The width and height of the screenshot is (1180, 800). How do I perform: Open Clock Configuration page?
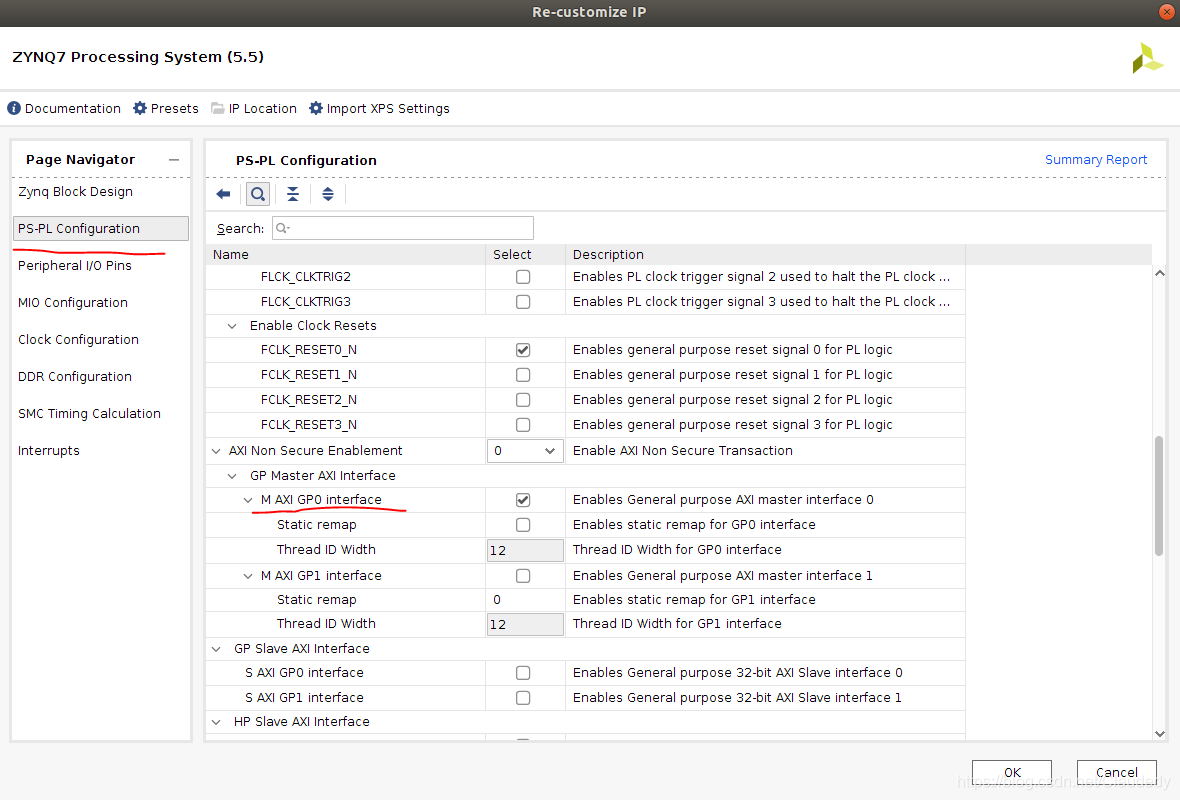[78, 339]
